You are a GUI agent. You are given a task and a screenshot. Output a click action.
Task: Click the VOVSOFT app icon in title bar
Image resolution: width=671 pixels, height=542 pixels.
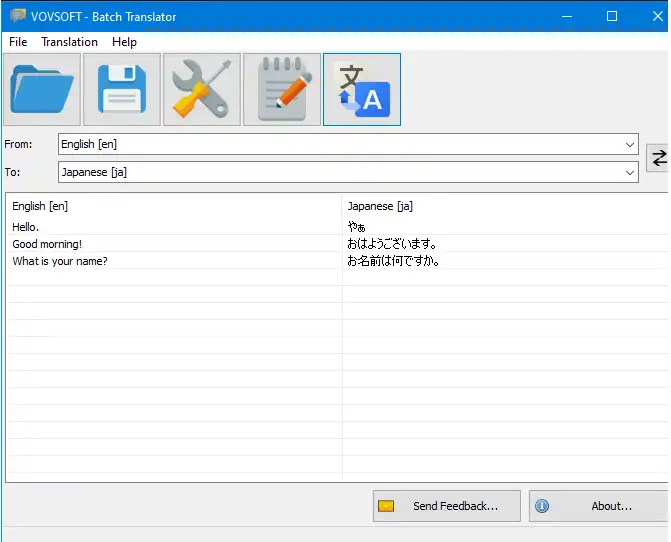(17, 16)
